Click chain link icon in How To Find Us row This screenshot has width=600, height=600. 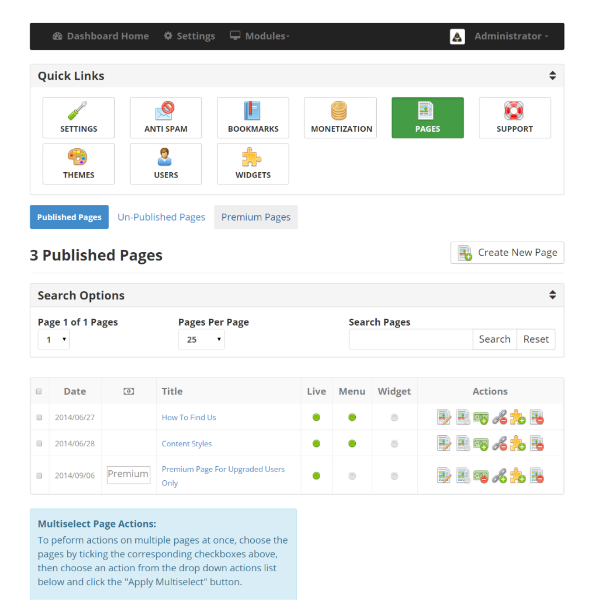(x=500, y=417)
